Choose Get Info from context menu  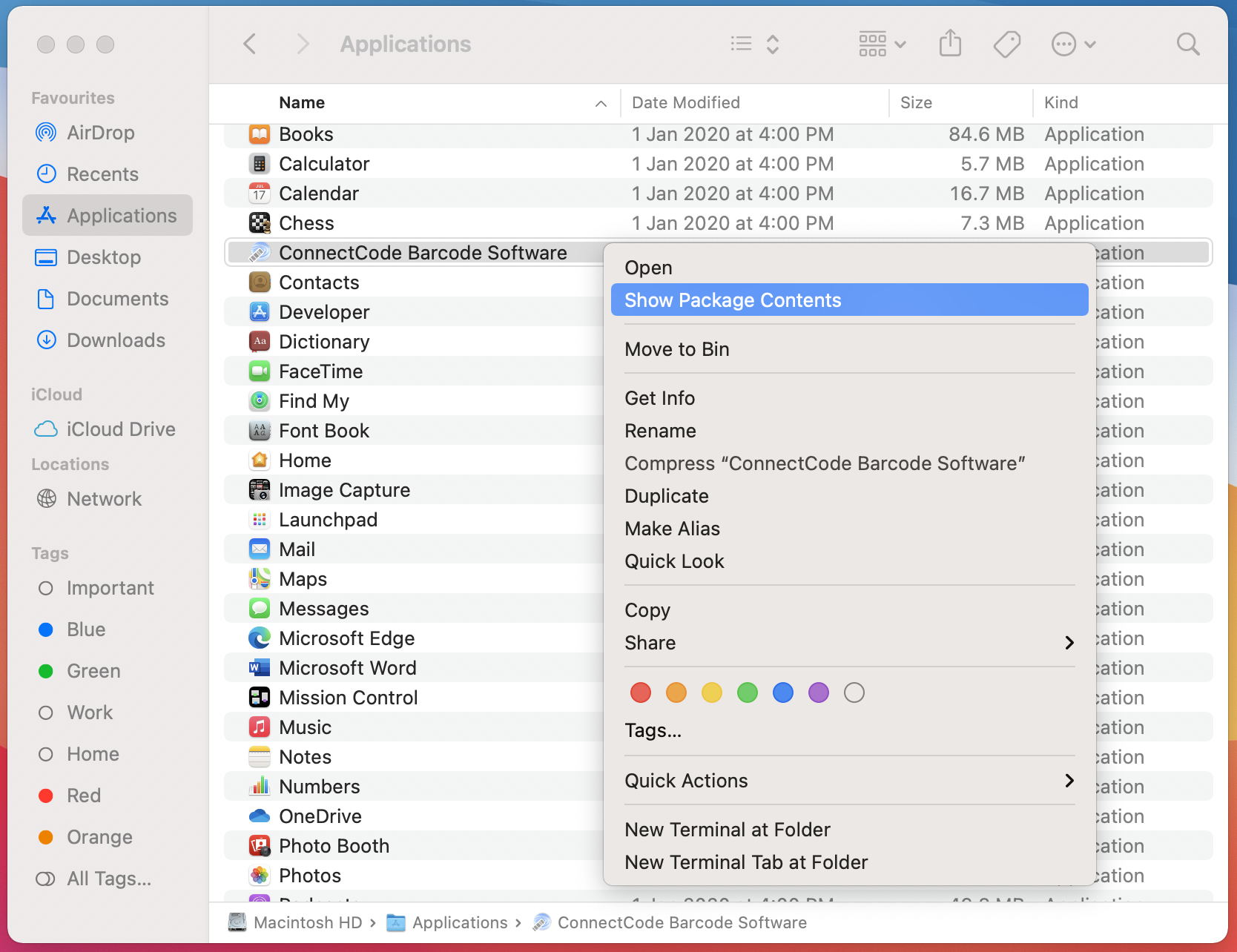pos(849,398)
